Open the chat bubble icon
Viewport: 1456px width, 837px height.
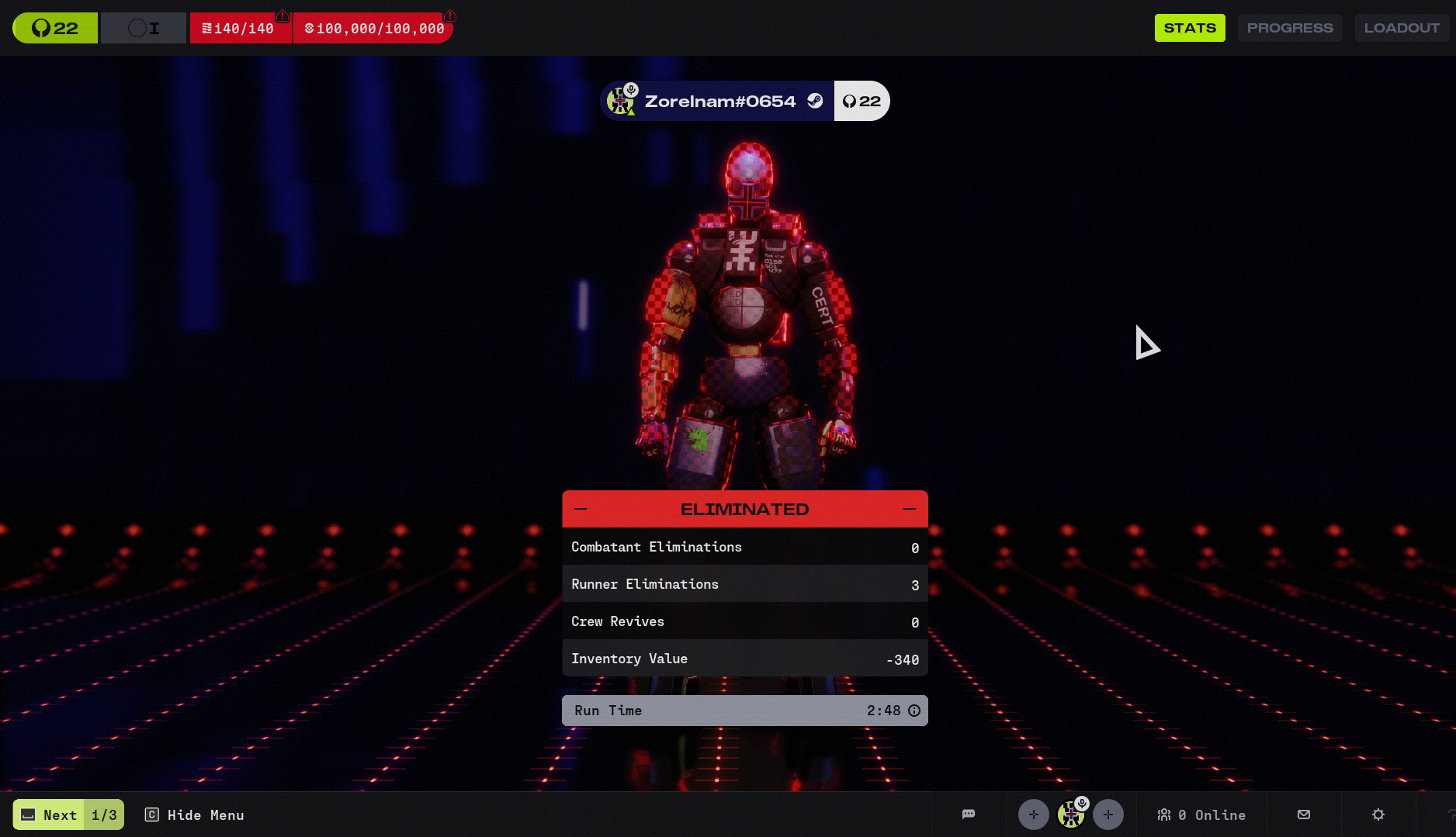pos(969,815)
